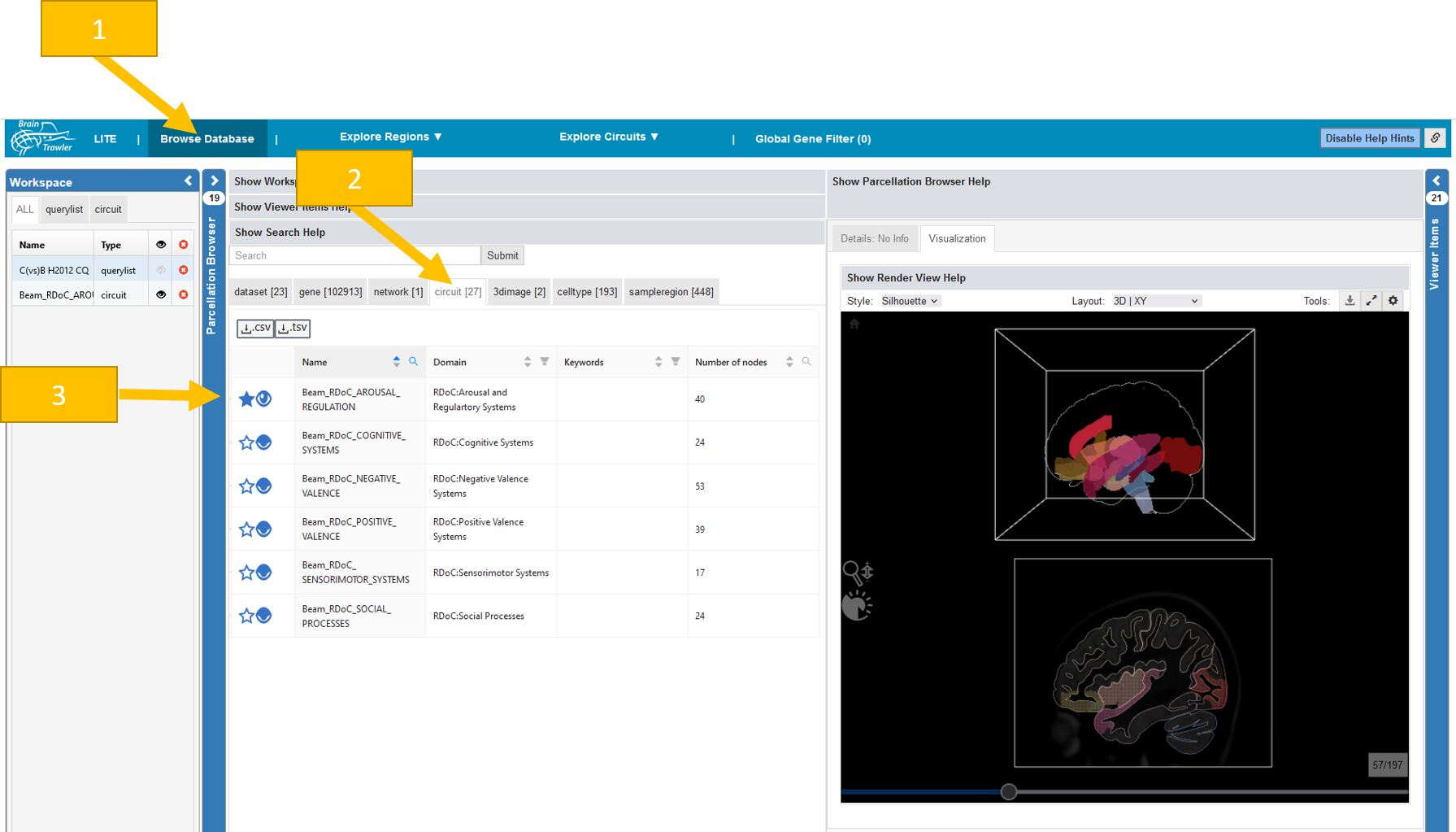
Task: Download the table as TSV
Action: tap(293, 328)
